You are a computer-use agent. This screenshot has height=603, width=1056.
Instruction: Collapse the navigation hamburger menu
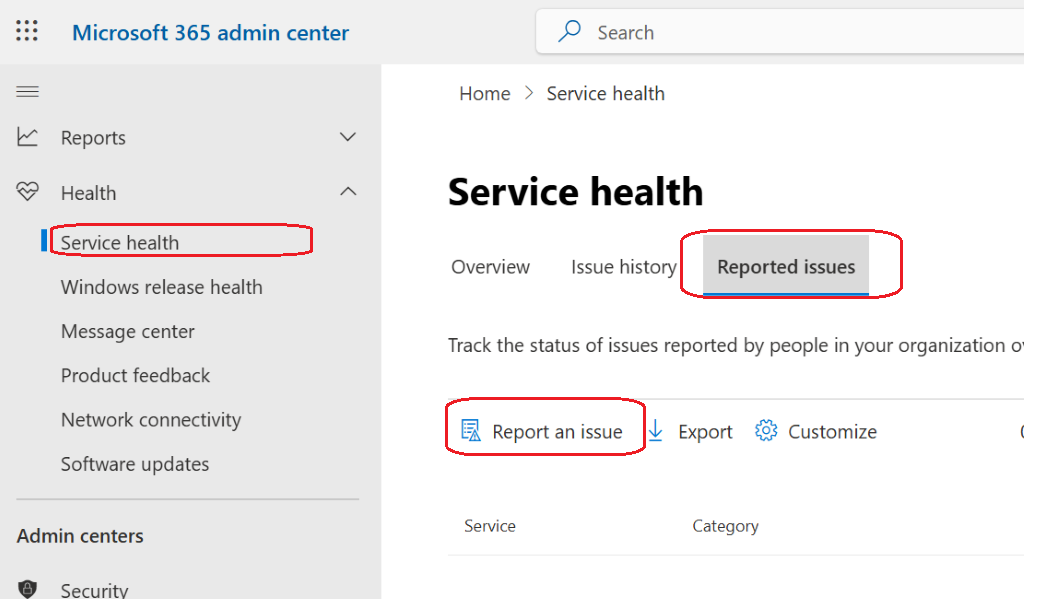coord(28,92)
